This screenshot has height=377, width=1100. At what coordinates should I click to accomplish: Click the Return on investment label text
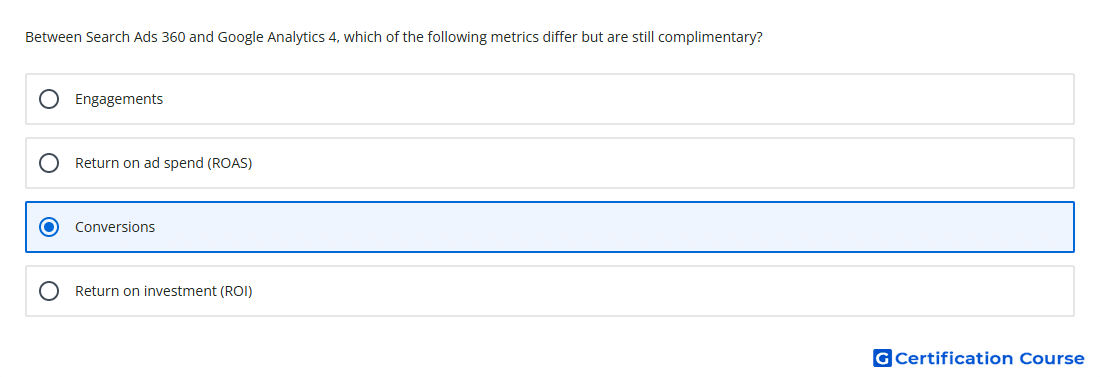(x=163, y=291)
